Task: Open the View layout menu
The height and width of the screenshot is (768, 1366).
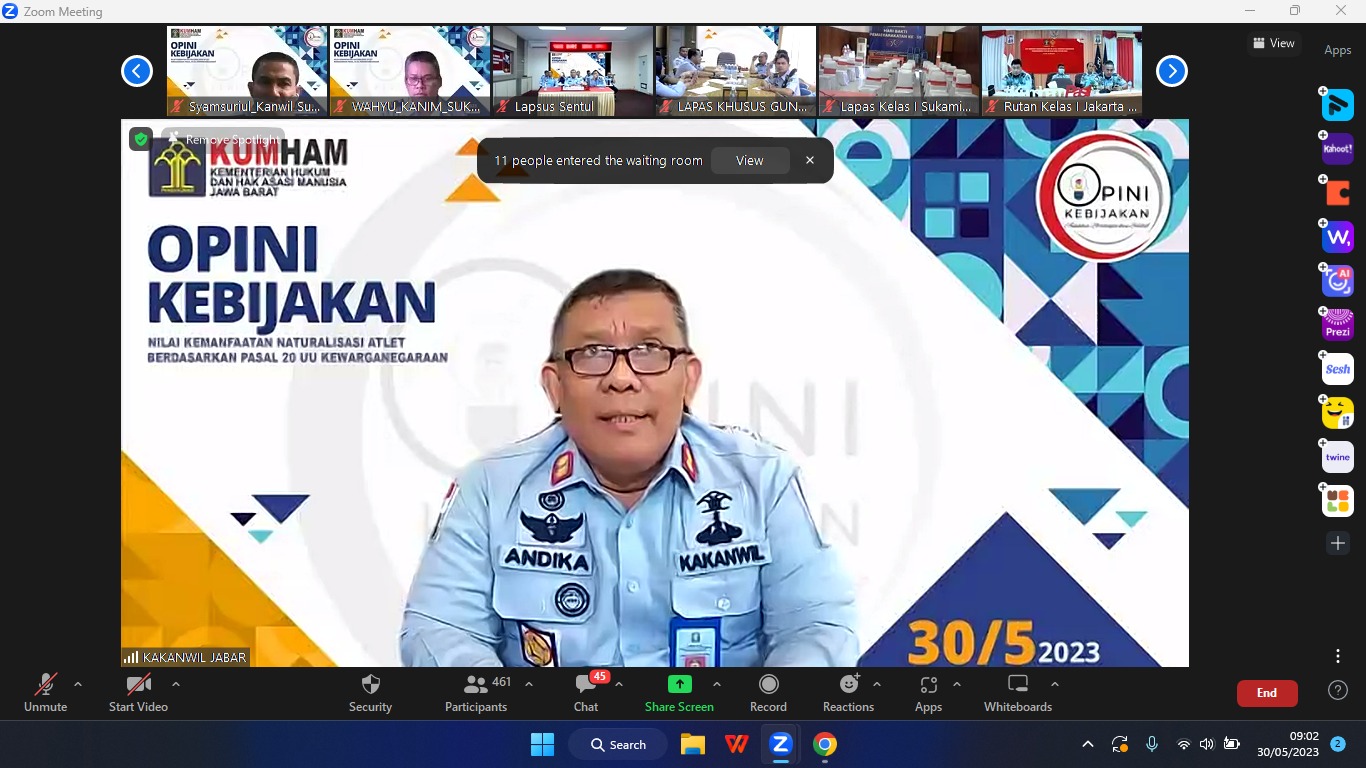Action: pyautogui.click(x=1273, y=43)
